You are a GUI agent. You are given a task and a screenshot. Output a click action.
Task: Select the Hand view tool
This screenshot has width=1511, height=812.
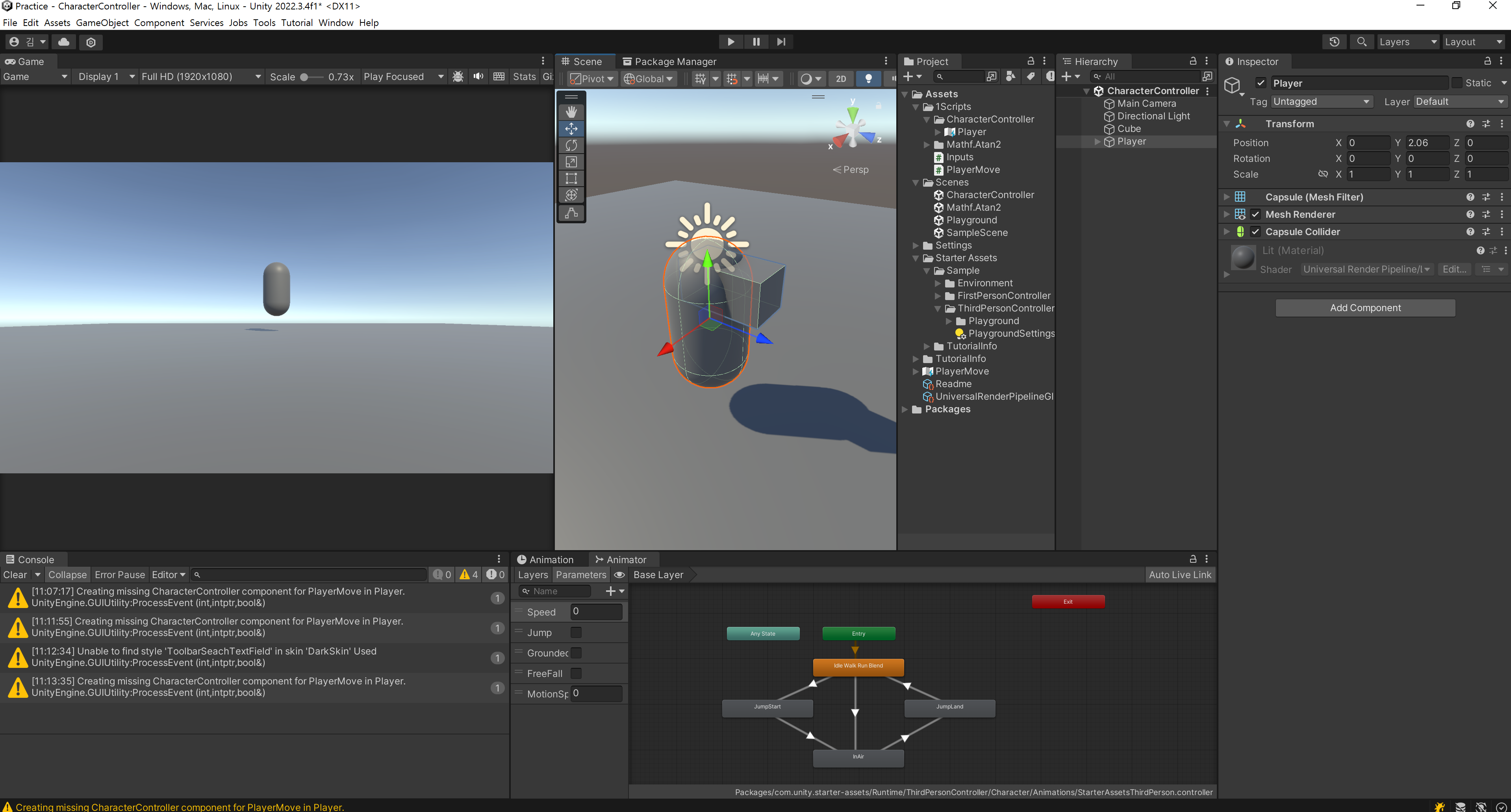571,111
